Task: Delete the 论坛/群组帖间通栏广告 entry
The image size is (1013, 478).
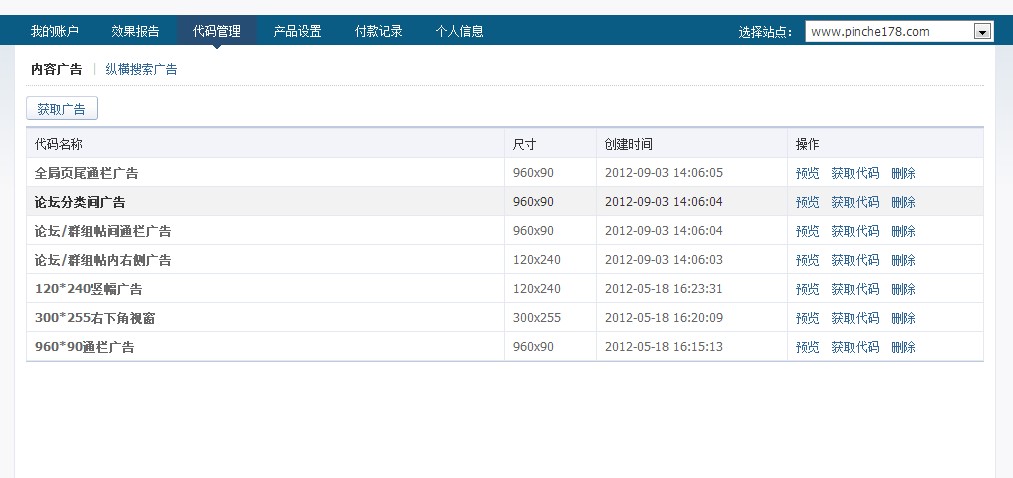Action: 903,231
